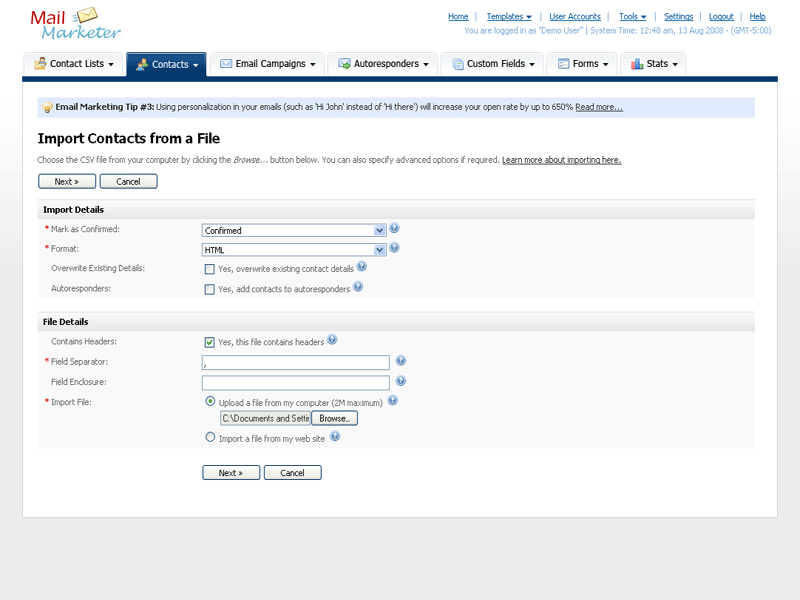This screenshot has width=800, height=600.
Task: Click the Browse... file button
Action: (x=334, y=418)
